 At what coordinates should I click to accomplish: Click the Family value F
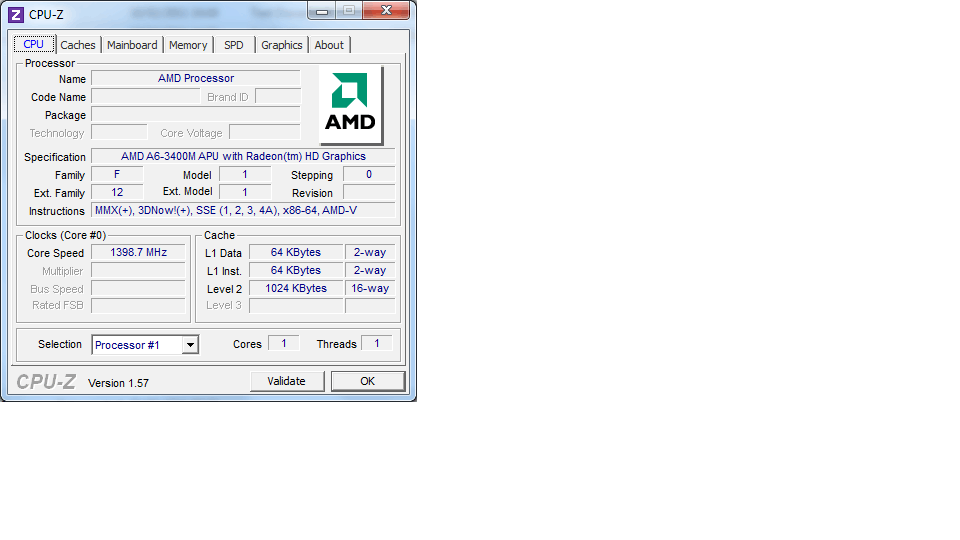point(117,174)
